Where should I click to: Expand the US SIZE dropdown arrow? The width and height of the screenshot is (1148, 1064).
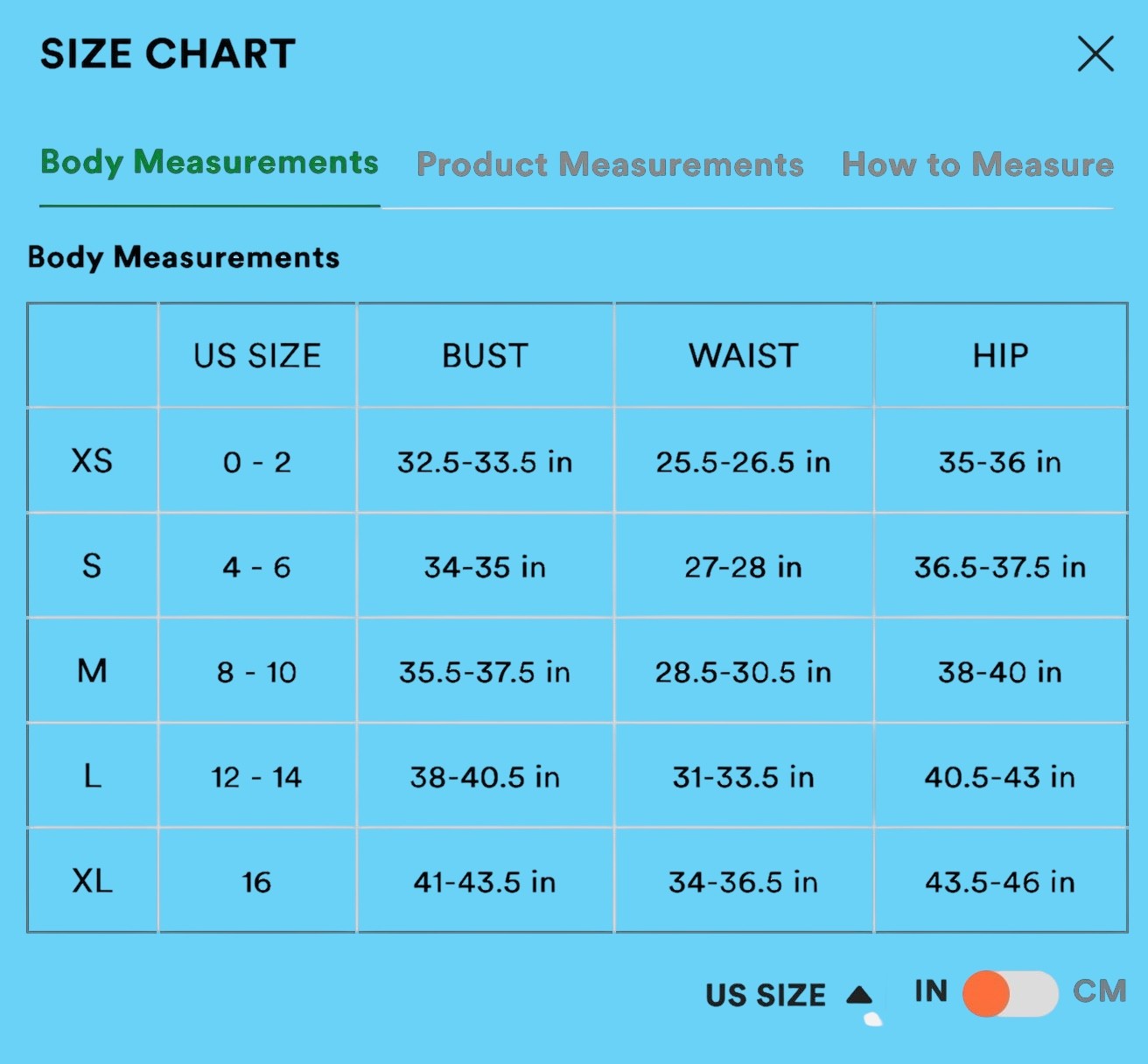tap(860, 994)
